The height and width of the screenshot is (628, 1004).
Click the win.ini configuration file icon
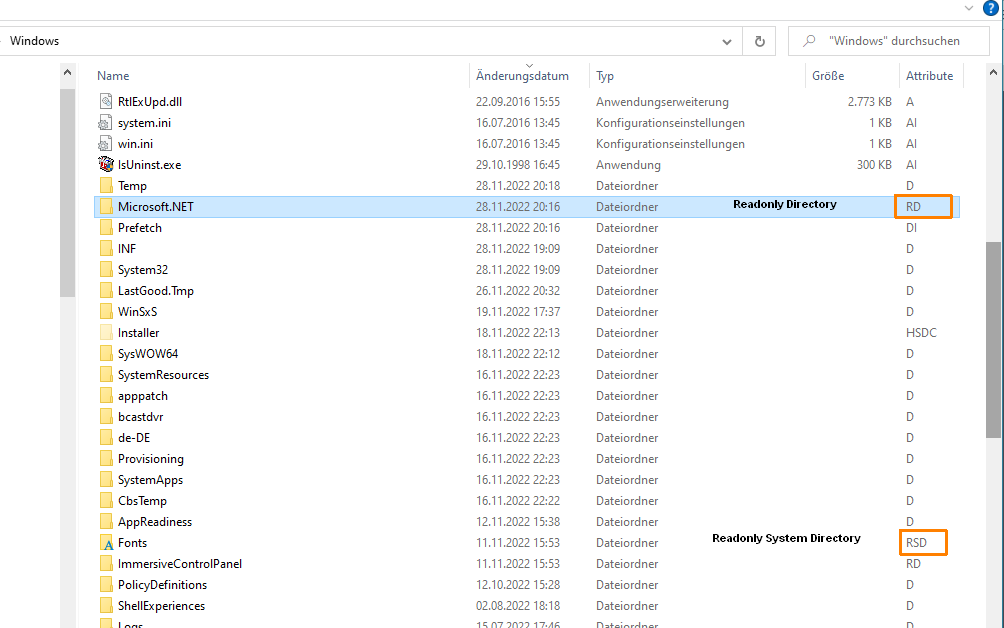pyautogui.click(x=107, y=144)
